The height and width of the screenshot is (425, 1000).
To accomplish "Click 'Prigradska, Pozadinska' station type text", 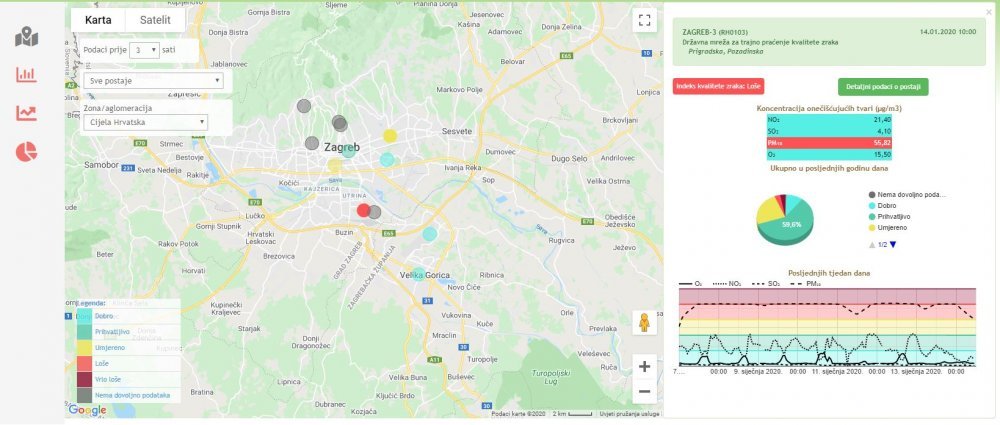I will coord(725,52).
